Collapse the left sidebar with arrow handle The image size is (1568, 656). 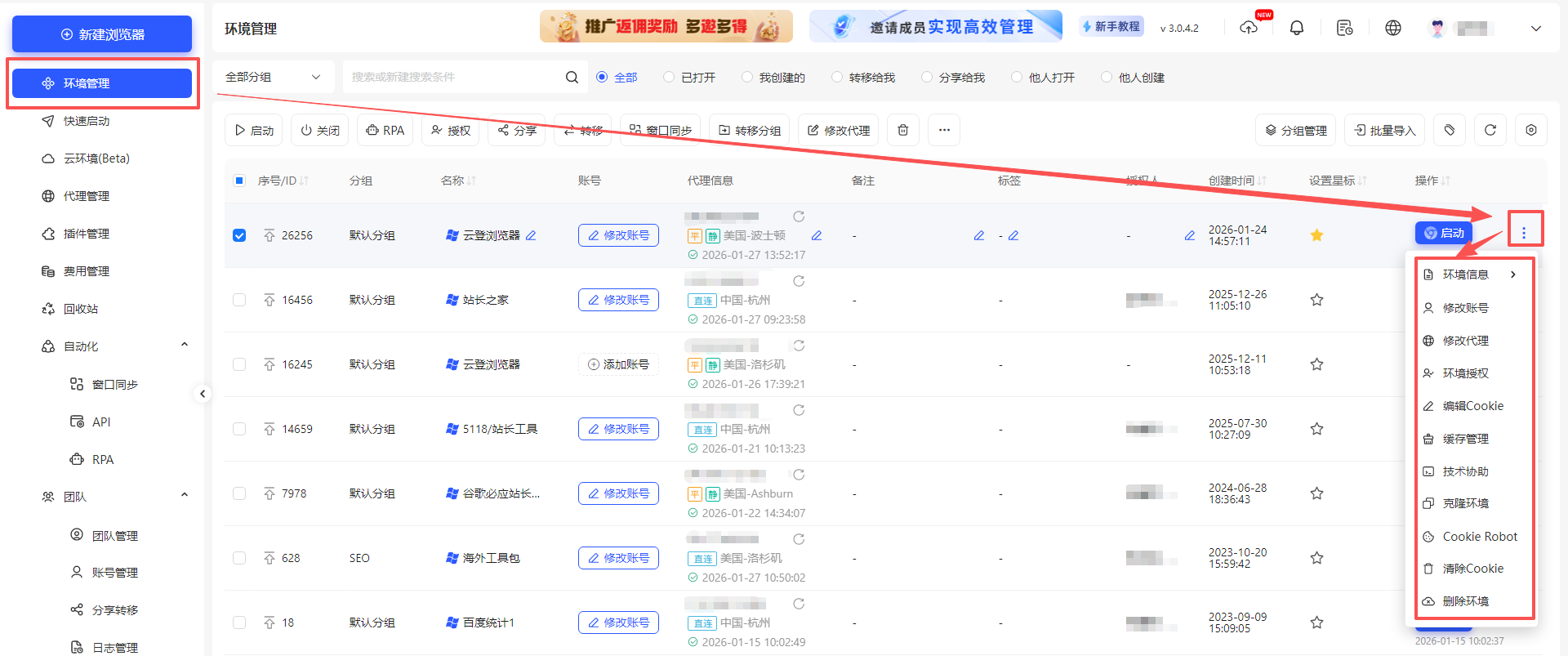click(203, 394)
